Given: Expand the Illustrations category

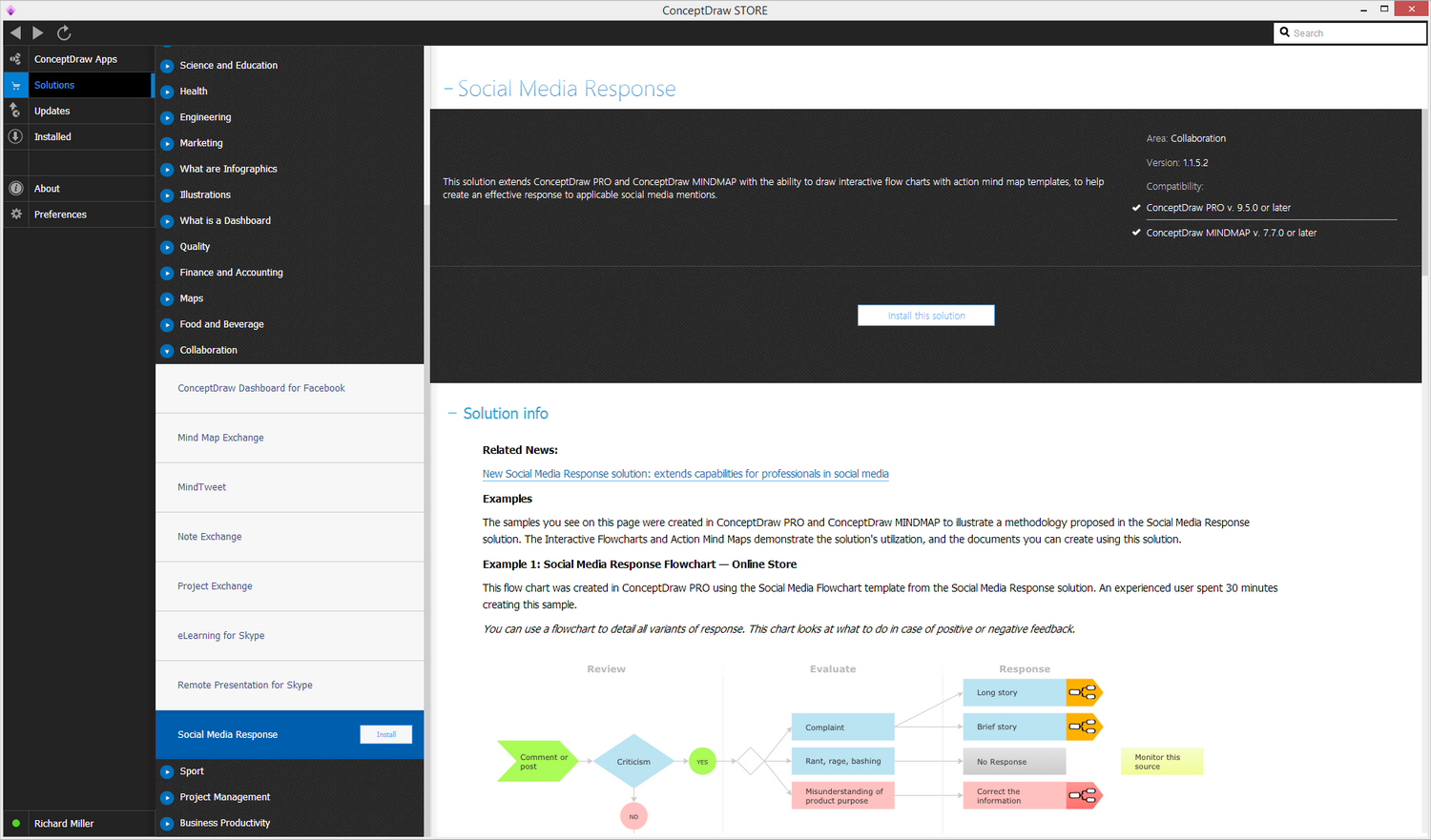Looking at the screenshot, I should pos(167,195).
